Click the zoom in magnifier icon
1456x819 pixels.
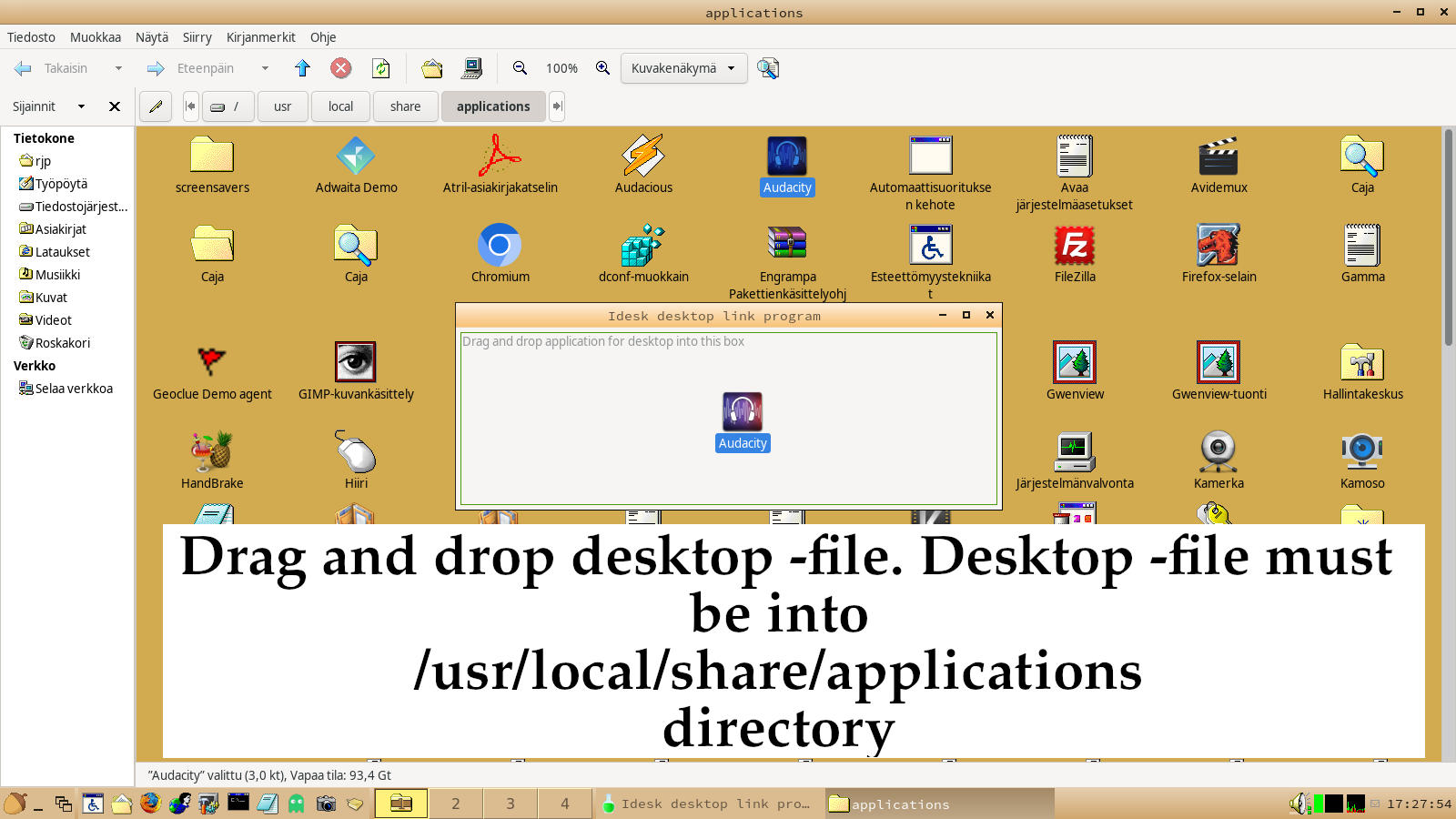[602, 68]
